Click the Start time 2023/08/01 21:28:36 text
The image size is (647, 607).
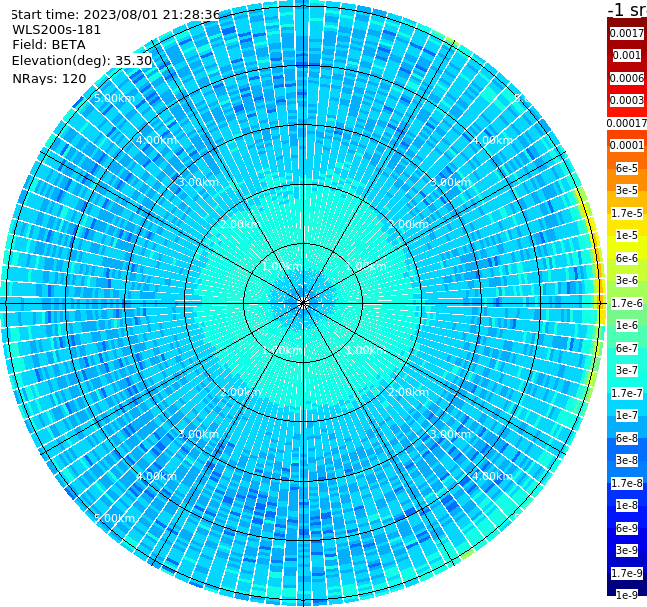tap(116, 15)
